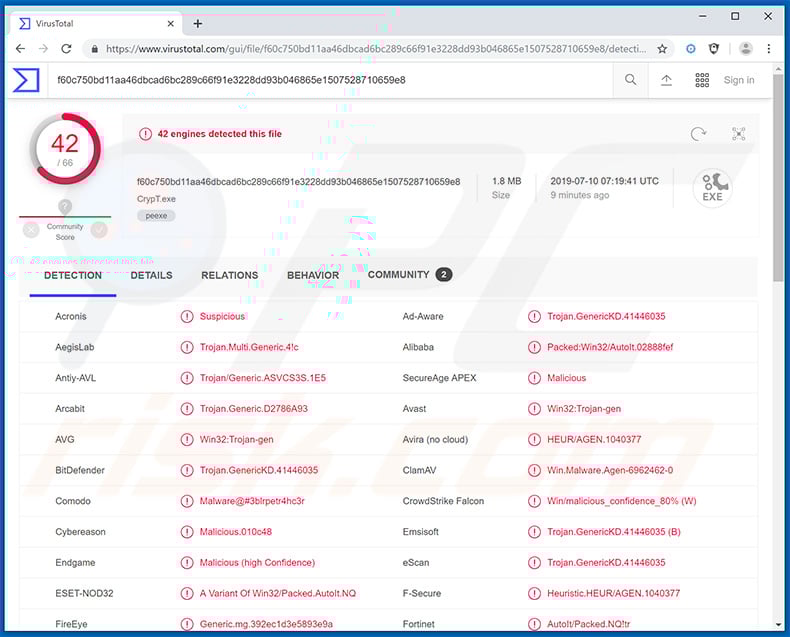Image resolution: width=790 pixels, height=637 pixels.
Task: Click the 2019-07-10 07:19:41 UTC timestamp
Action: pyautogui.click(x=605, y=181)
